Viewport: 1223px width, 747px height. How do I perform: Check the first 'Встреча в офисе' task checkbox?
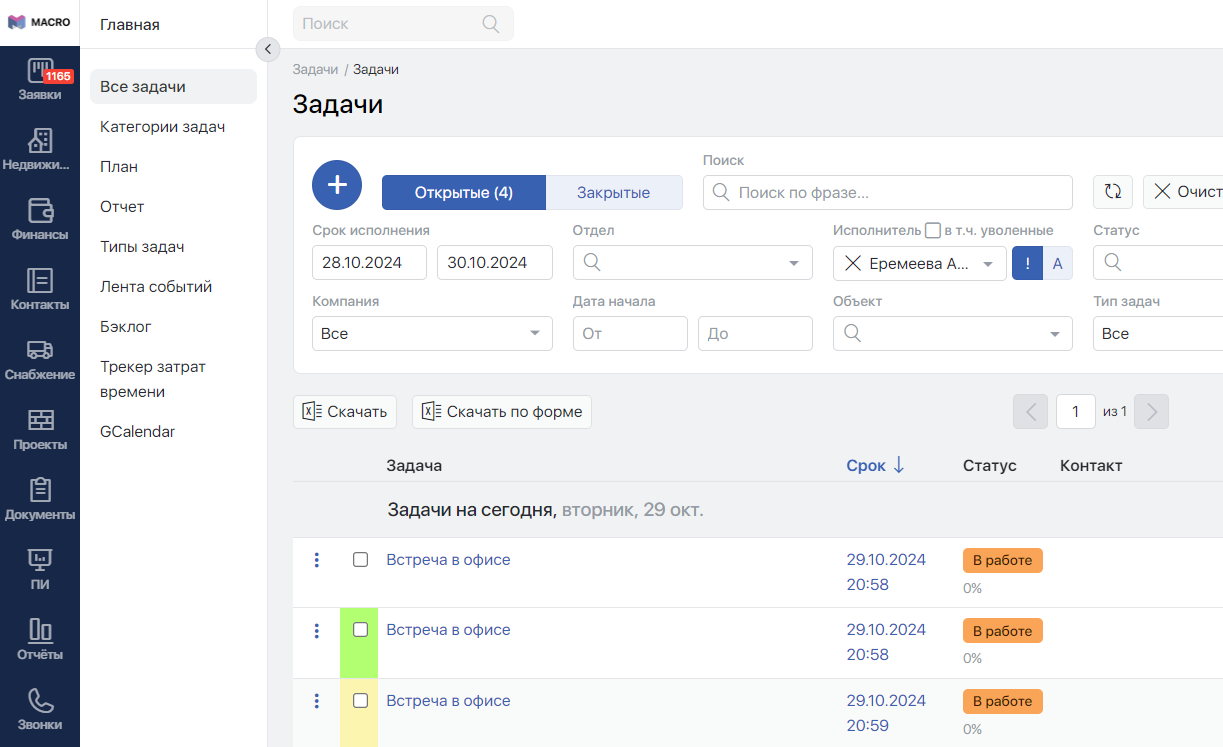pyautogui.click(x=360, y=560)
